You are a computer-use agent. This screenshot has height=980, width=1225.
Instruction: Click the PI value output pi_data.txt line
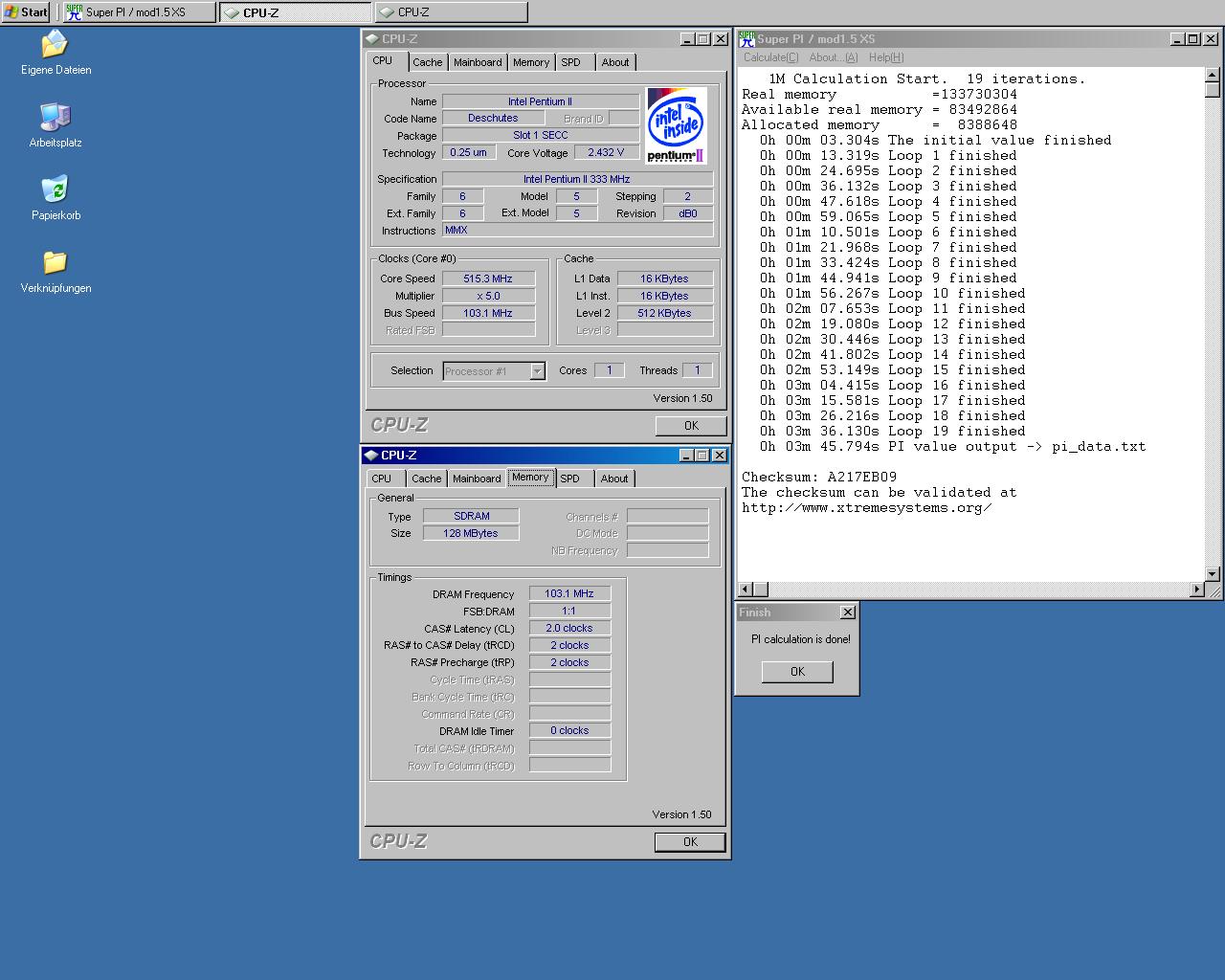(x=952, y=447)
